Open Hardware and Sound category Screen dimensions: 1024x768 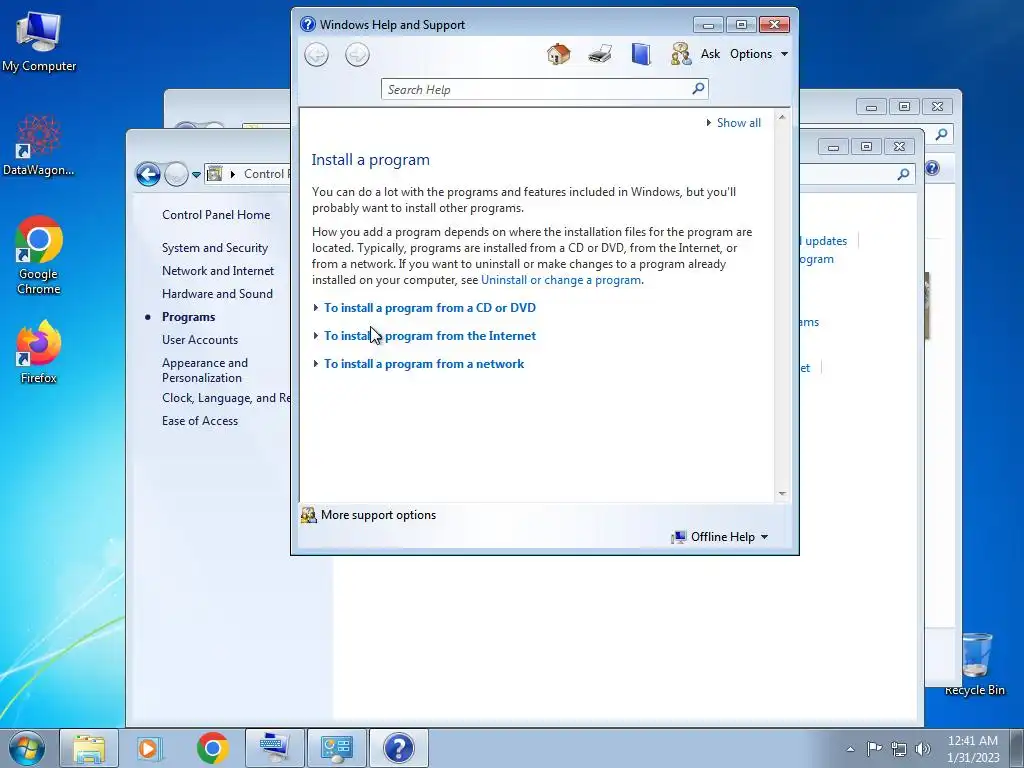217,294
